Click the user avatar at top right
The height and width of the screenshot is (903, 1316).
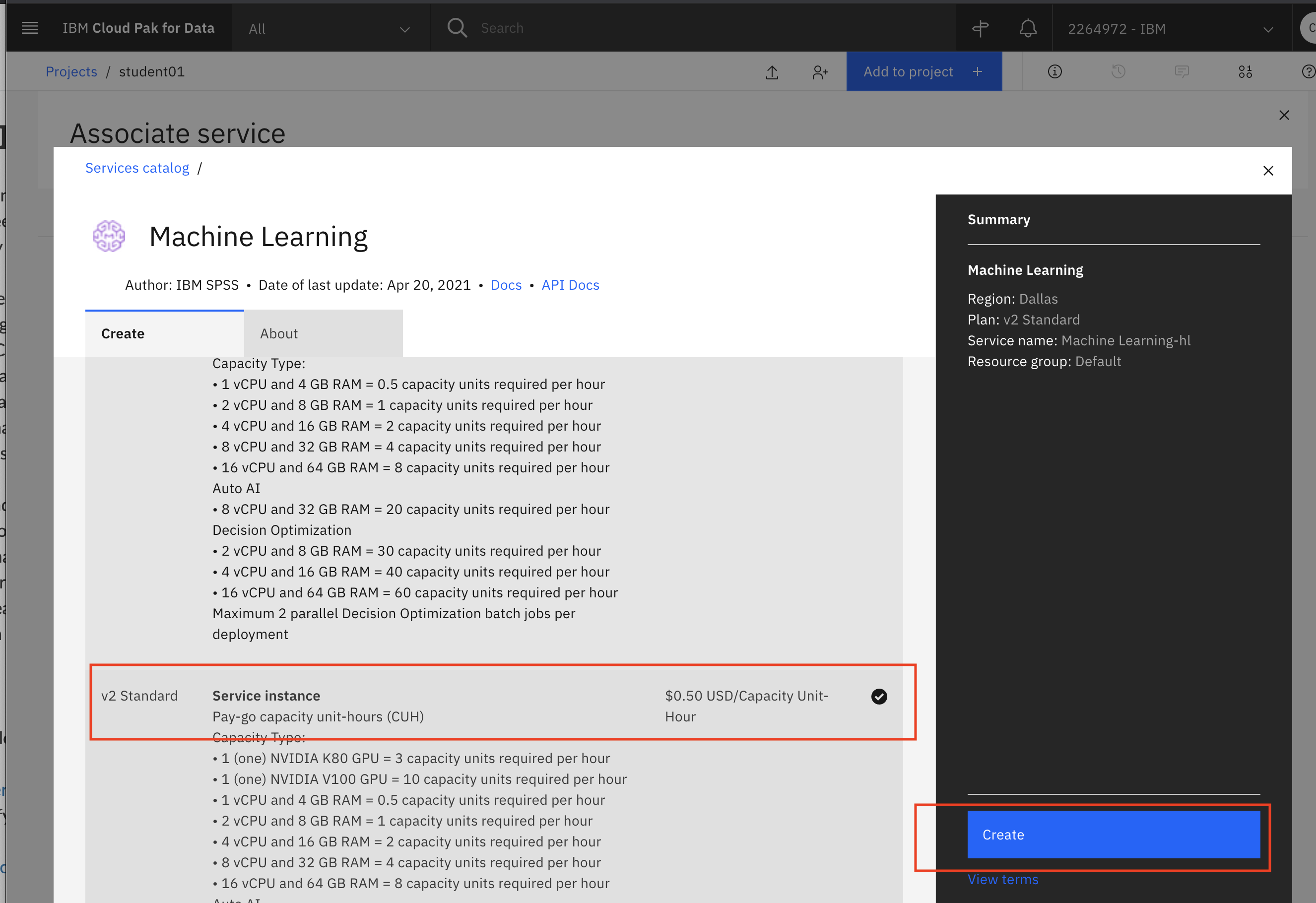[x=1309, y=28]
